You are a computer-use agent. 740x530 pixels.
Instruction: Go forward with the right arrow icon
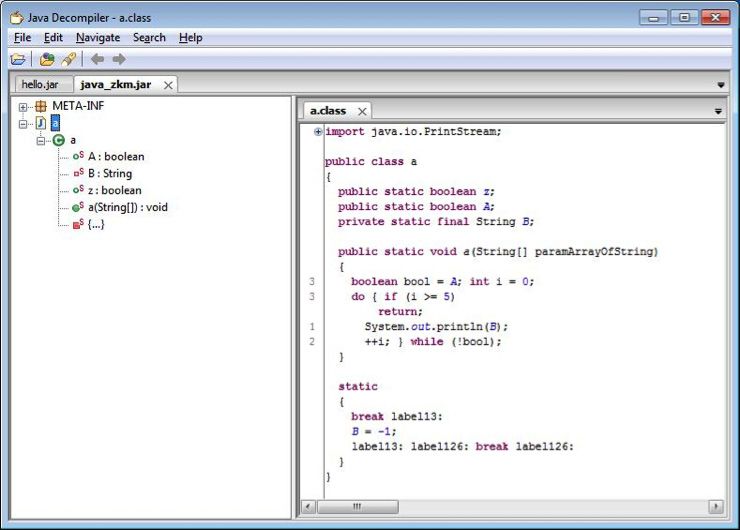pyautogui.click(x=119, y=59)
